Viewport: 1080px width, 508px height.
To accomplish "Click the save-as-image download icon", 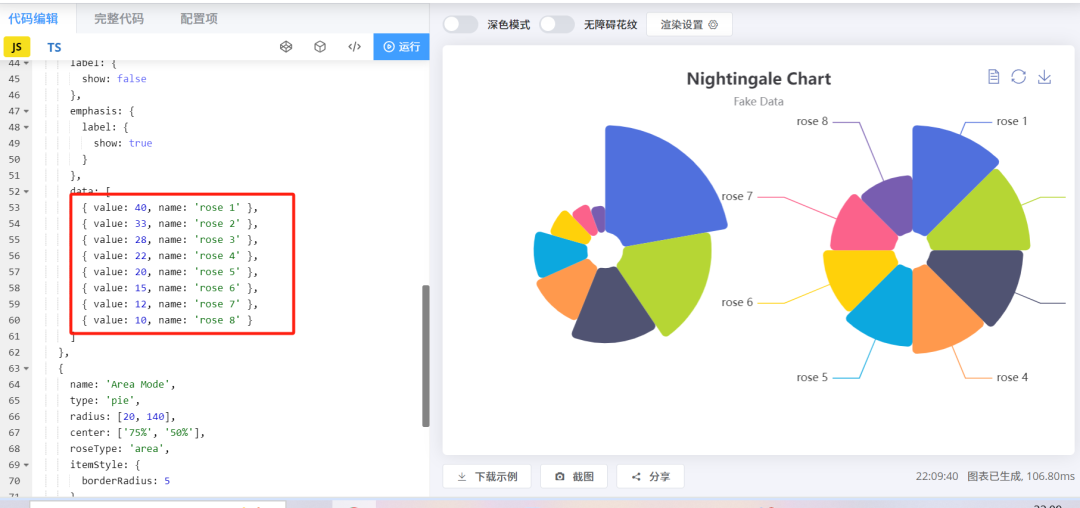I will pos(1044,76).
